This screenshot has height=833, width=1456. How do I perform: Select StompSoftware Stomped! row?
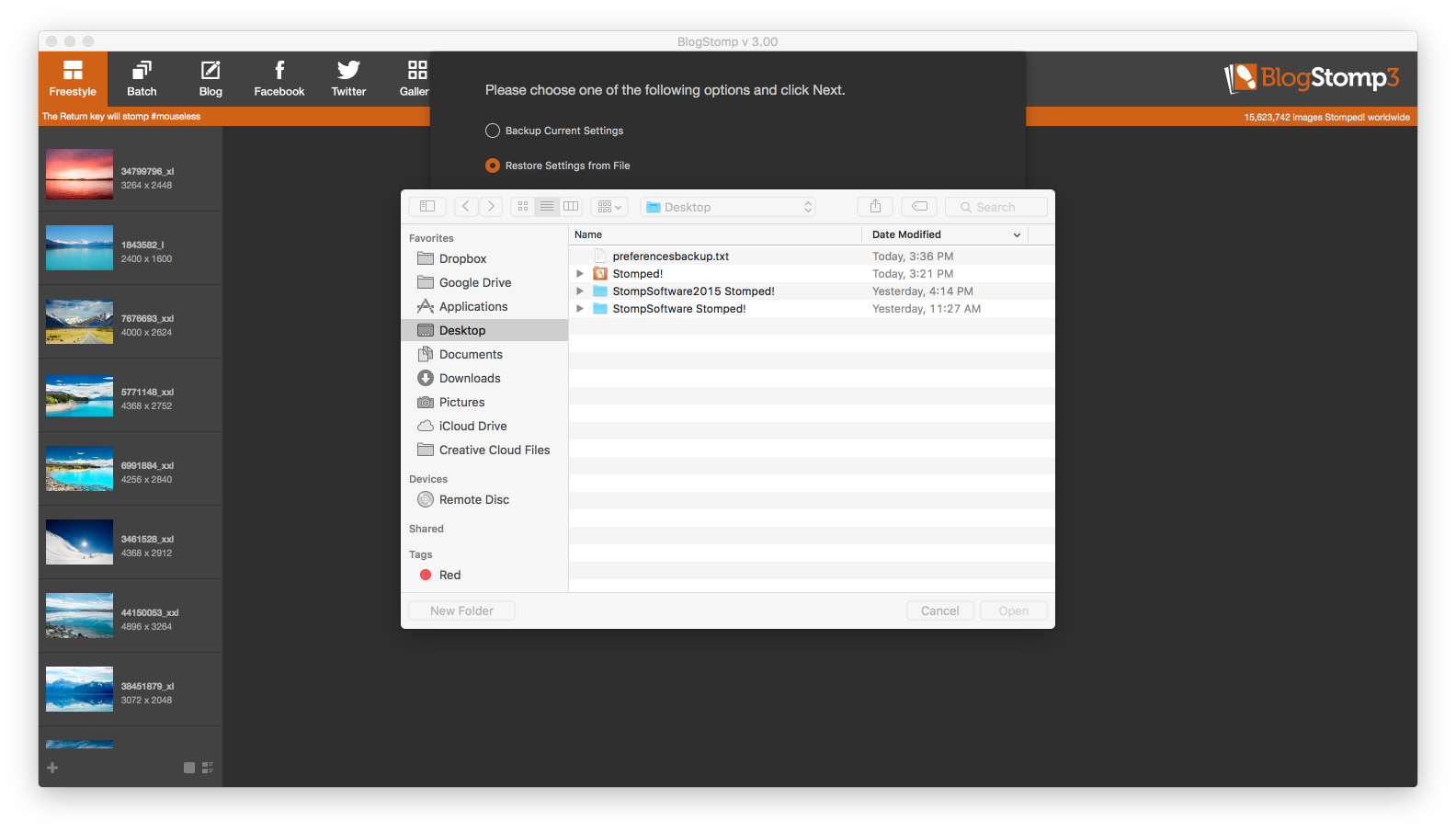(812, 309)
